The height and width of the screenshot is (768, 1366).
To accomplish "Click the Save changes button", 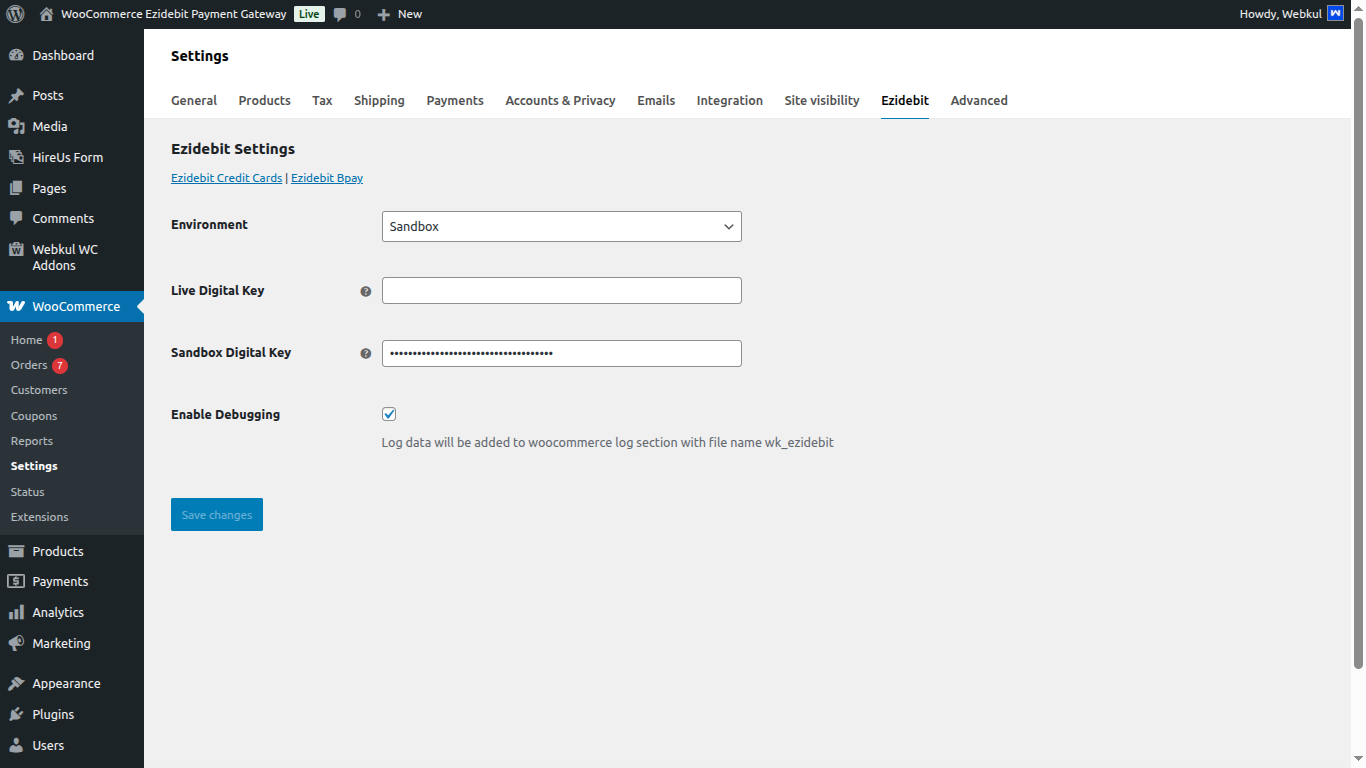I will point(216,514).
